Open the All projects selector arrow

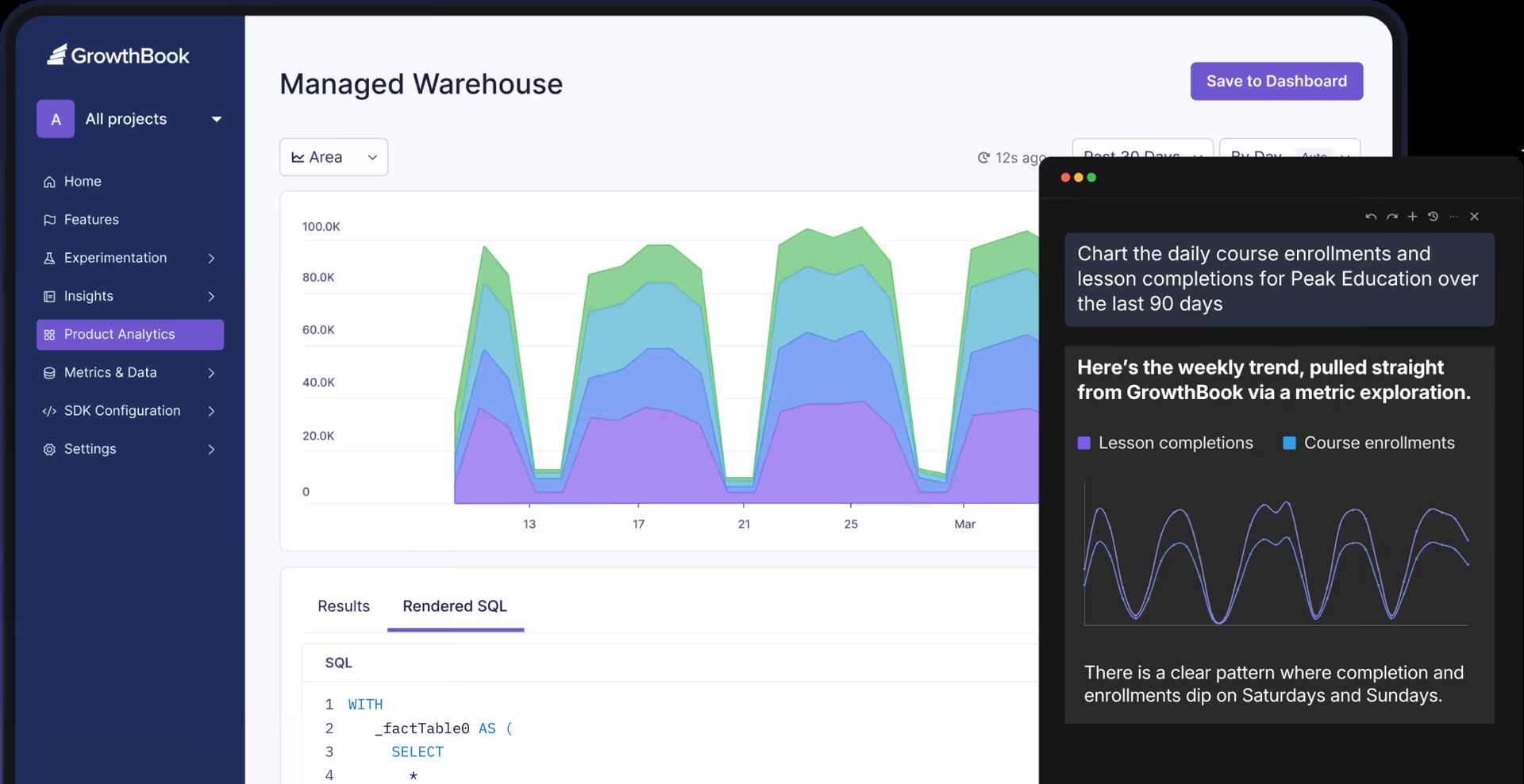tap(217, 120)
